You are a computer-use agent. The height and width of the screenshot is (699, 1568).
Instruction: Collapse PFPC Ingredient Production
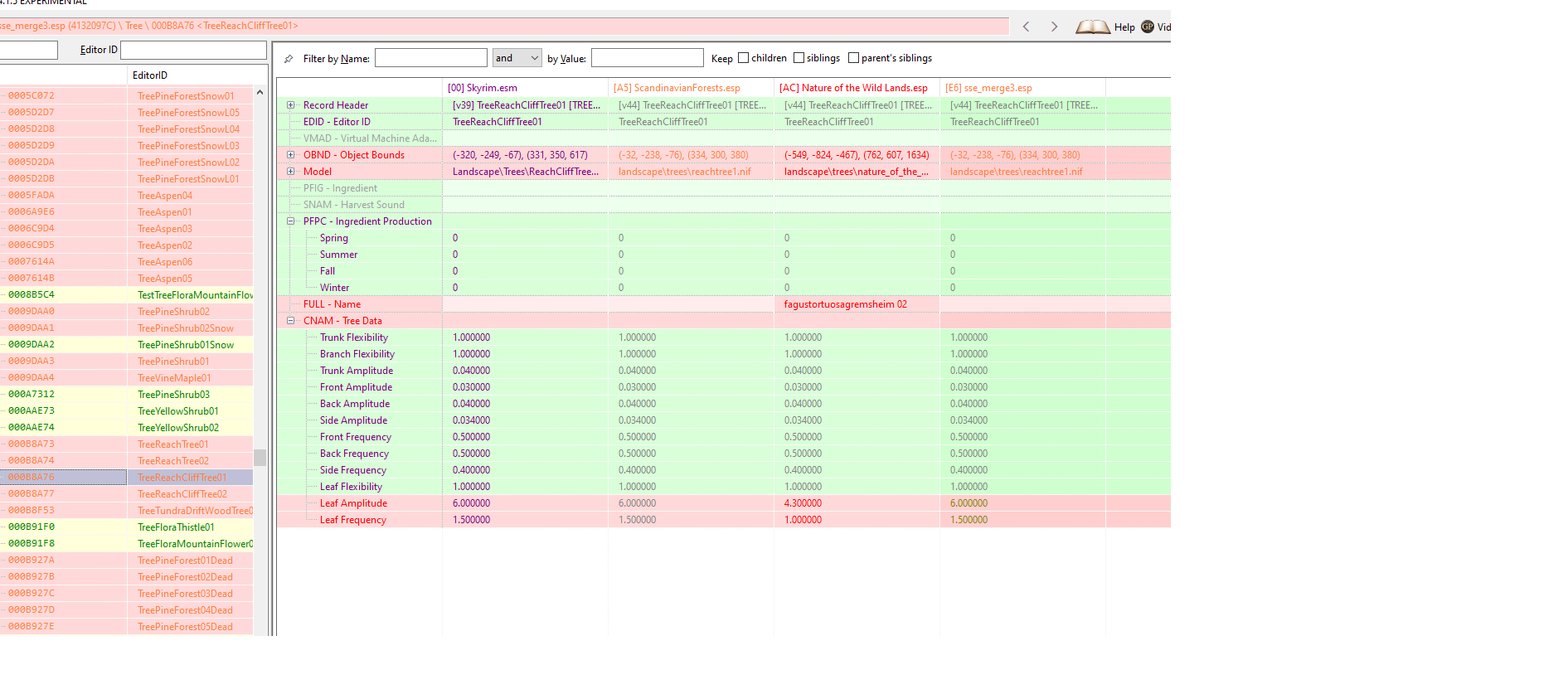point(290,221)
